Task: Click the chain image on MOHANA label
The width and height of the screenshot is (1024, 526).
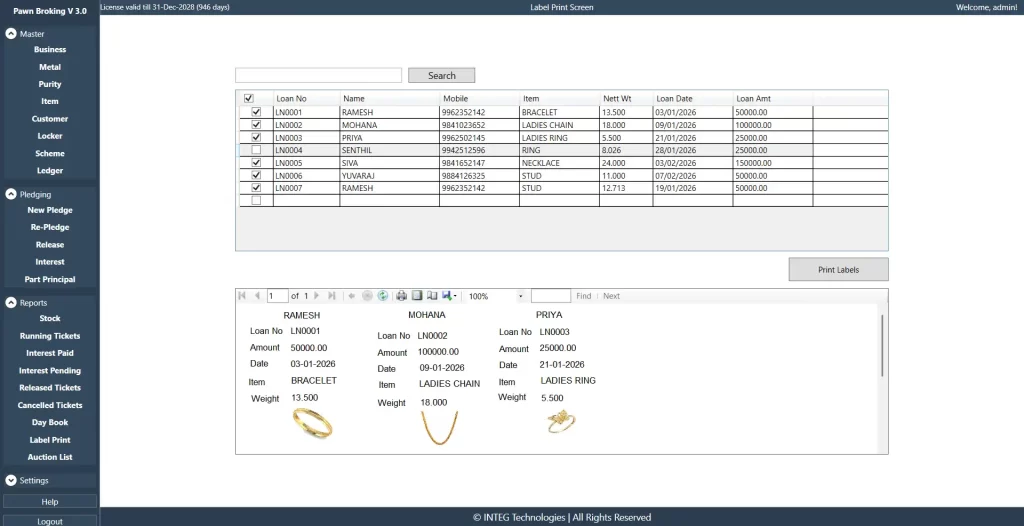Action: (x=440, y=428)
